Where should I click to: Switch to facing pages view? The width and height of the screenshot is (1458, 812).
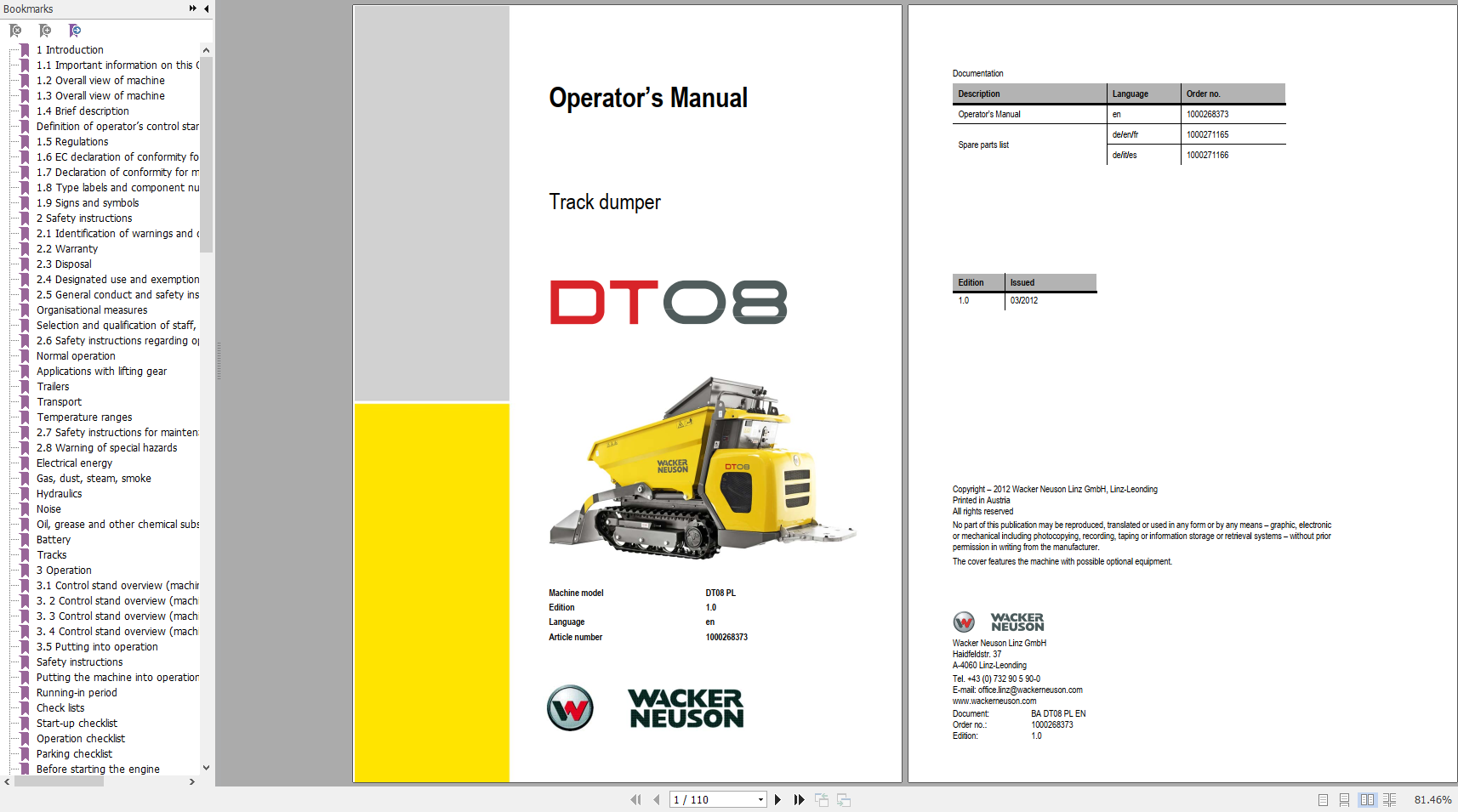pos(1367,799)
